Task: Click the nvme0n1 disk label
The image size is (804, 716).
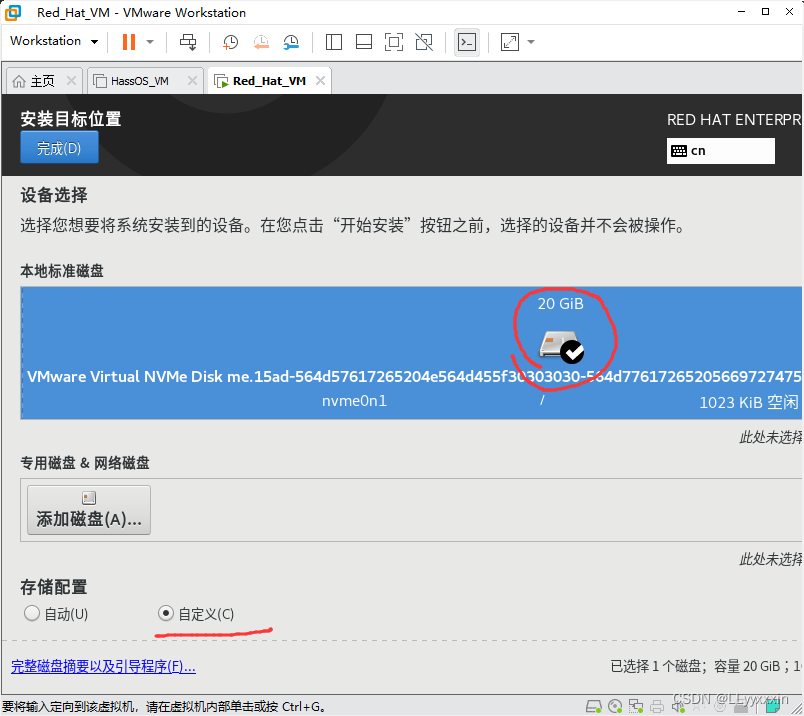Action: point(354,401)
